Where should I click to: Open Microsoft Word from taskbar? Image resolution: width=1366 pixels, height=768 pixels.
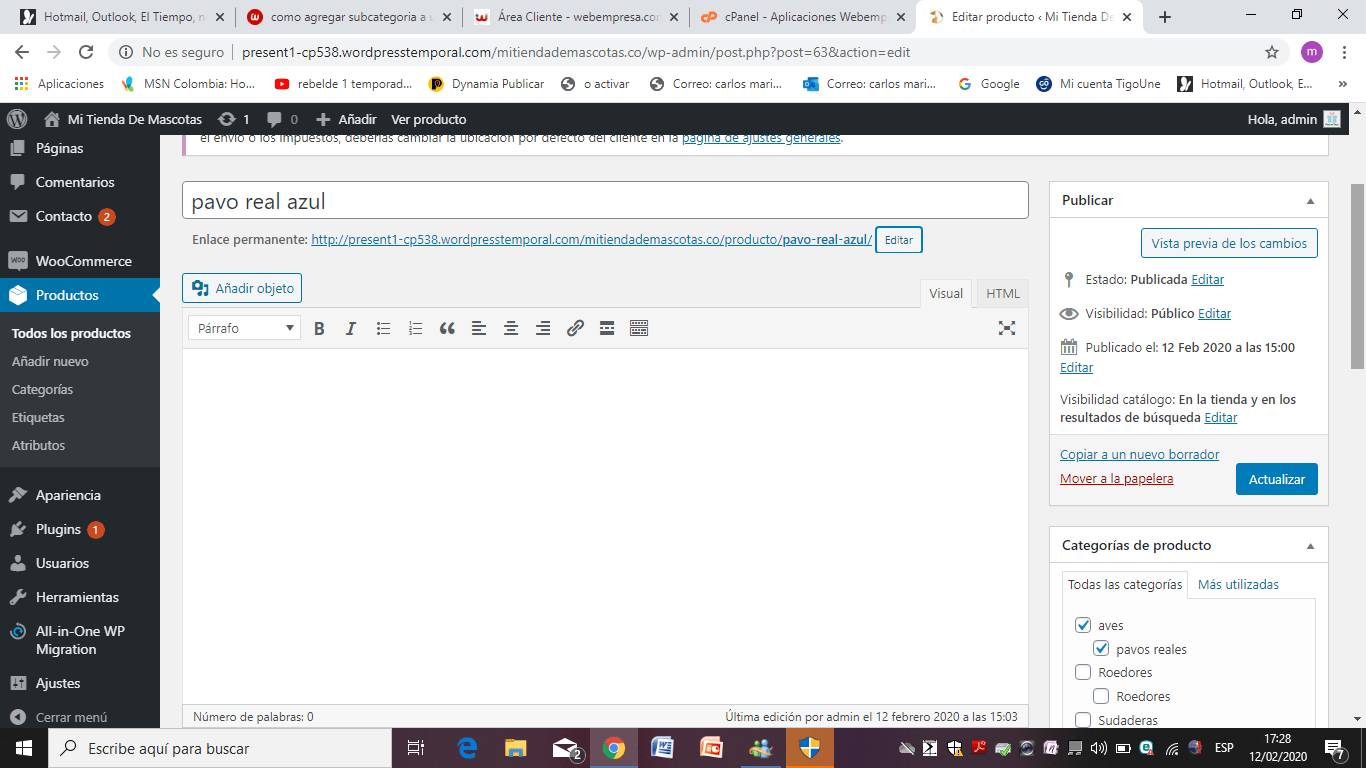tap(662, 748)
